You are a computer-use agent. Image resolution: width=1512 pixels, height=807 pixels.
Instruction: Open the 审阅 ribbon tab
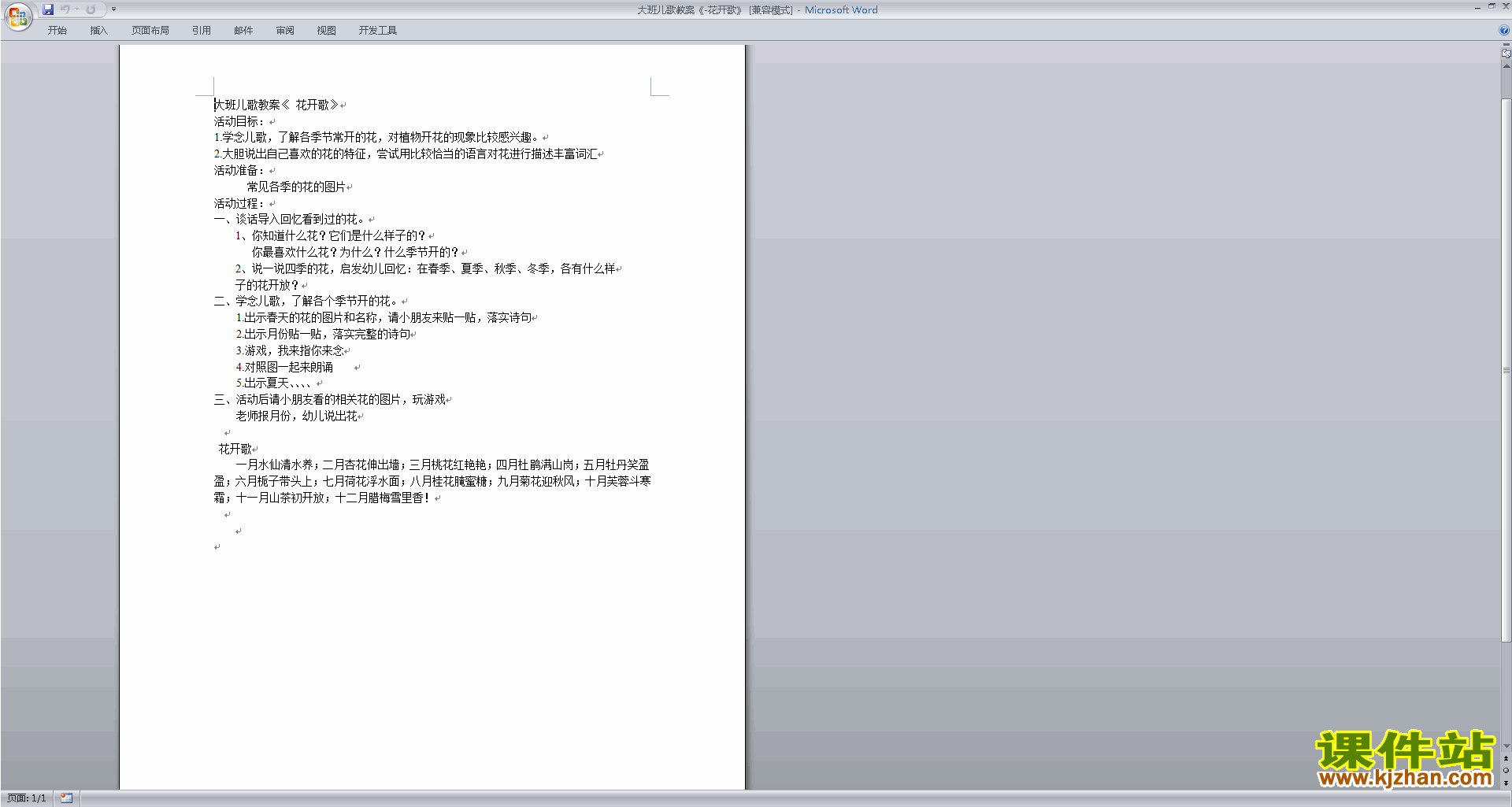[x=285, y=31]
